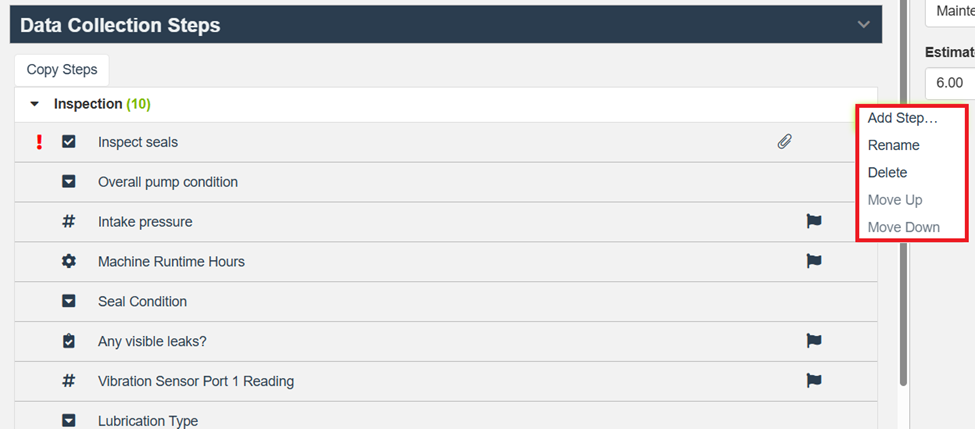
Task: Collapse the Inspection group triangle
Action: [x=35, y=104]
